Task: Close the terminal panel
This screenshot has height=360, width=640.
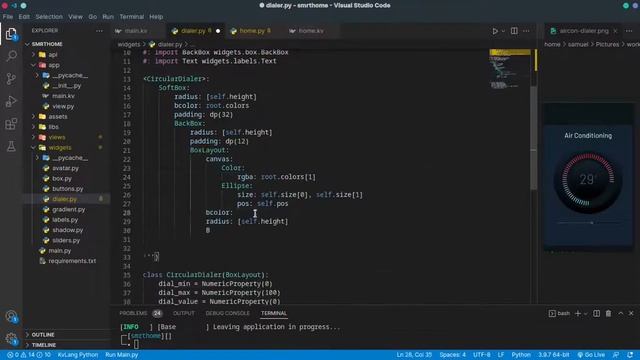Action: click(x=631, y=313)
